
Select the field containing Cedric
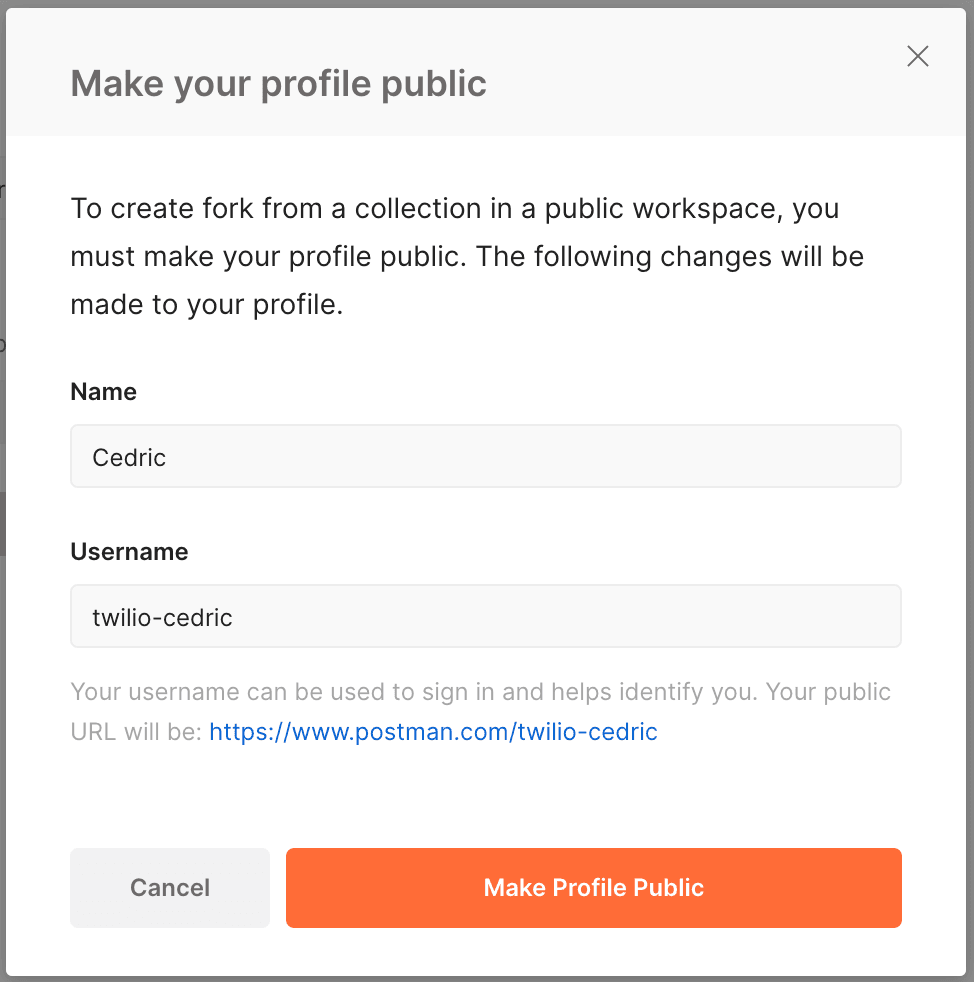[x=485, y=456]
